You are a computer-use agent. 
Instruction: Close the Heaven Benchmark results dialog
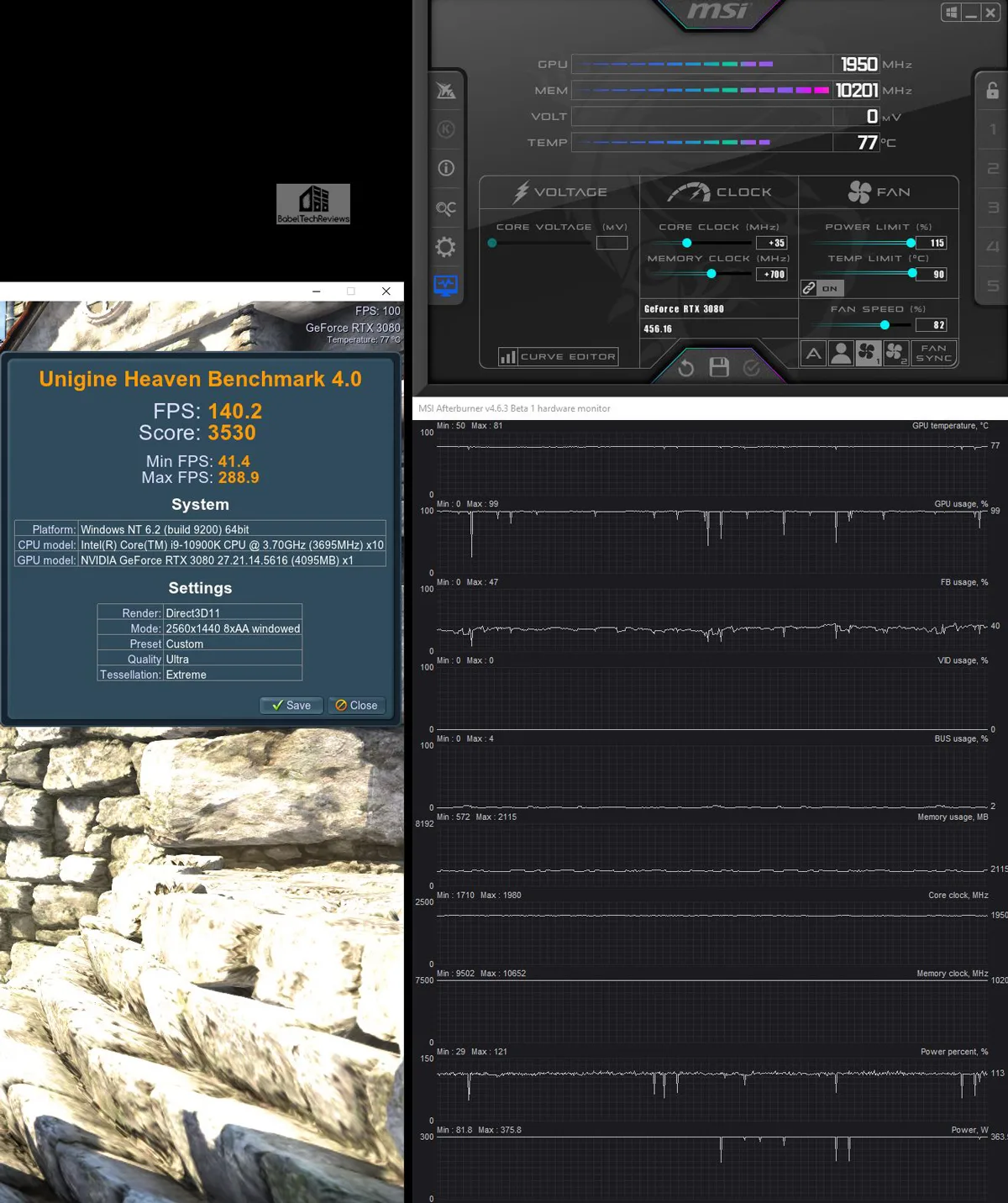[356, 706]
